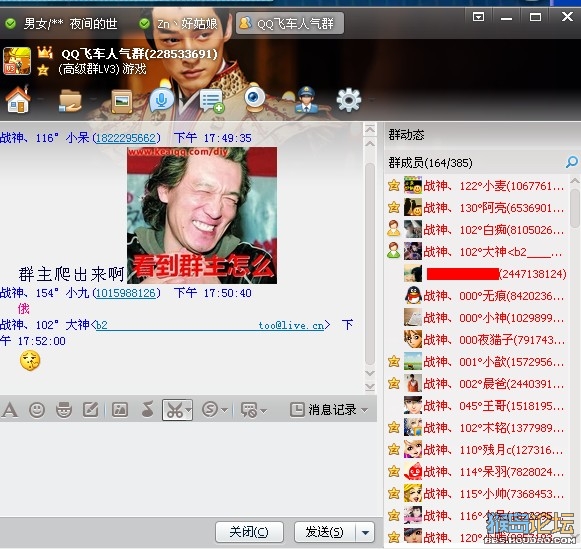The image size is (581, 549).
Task: Select member 战神、045°王哥
Action: [x=477, y=406]
